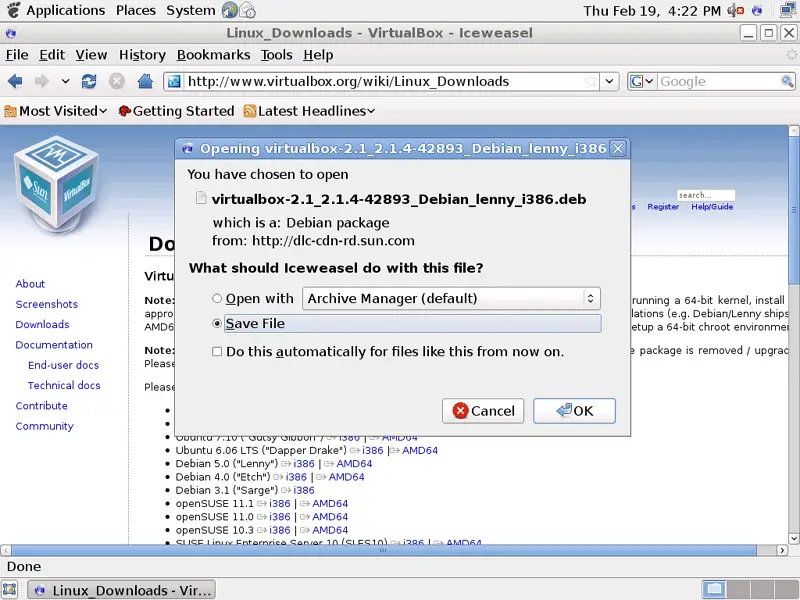Switch to the first workspace
This screenshot has height=600, width=800.
(x=714, y=590)
